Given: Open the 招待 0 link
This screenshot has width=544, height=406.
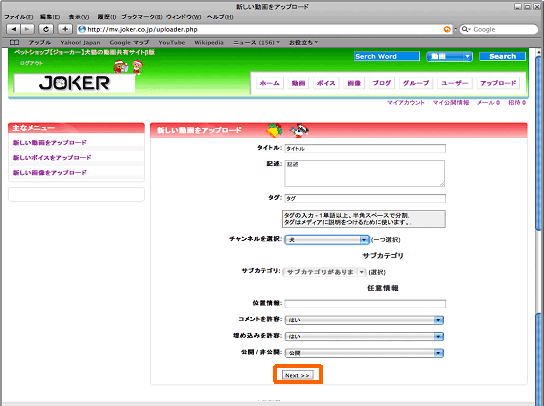Looking at the screenshot, I should 517,103.
